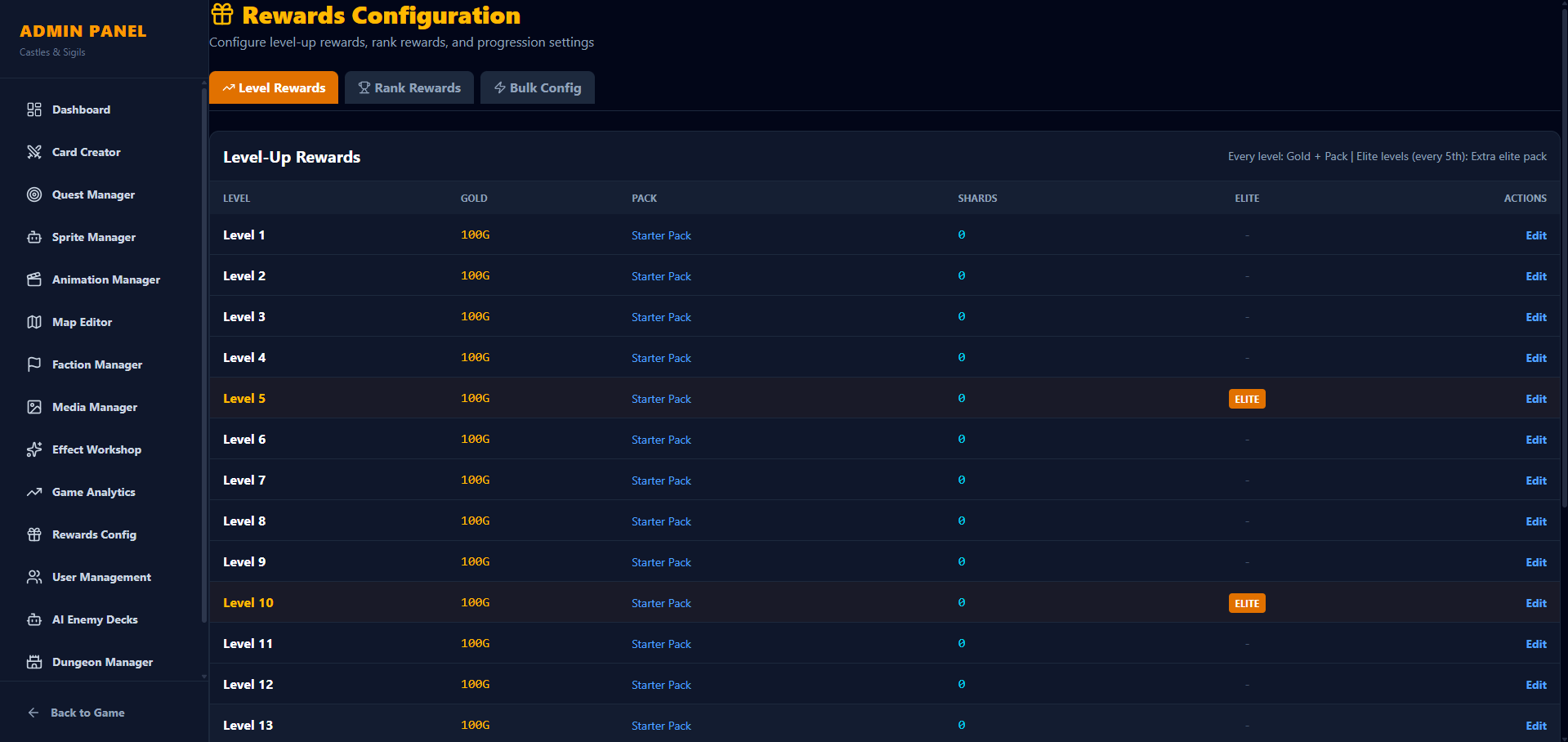This screenshot has width=1568, height=742.
Task: Click the ELITE badge on Level 10
Action: (x=1247, y=603)
